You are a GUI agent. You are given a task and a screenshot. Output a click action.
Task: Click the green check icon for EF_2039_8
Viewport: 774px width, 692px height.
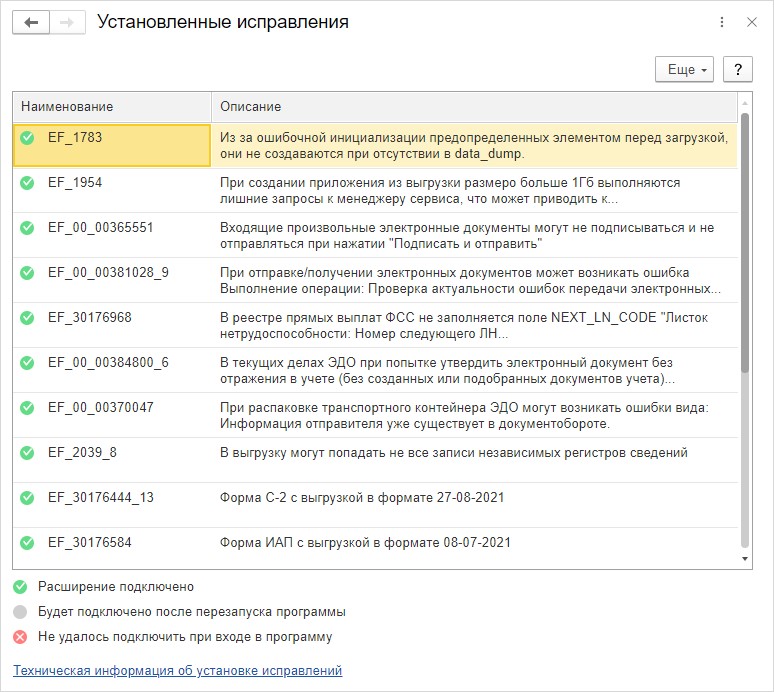(27, 453)
